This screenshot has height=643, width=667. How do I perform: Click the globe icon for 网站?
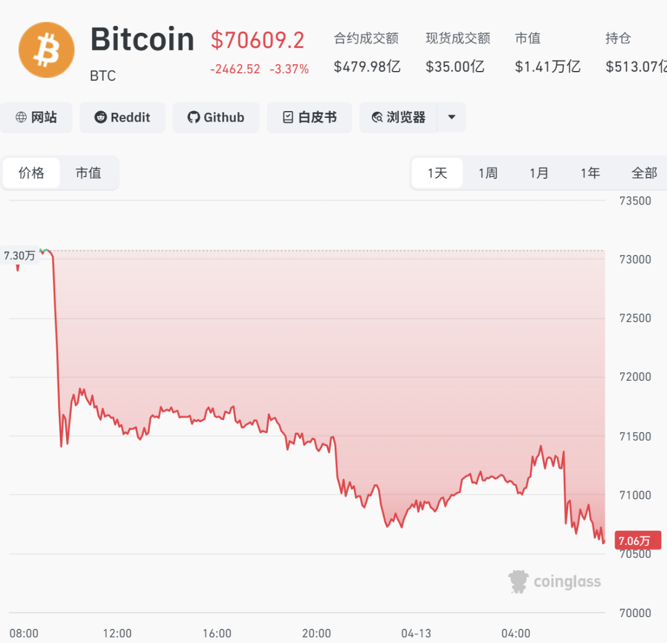[21, 117]
